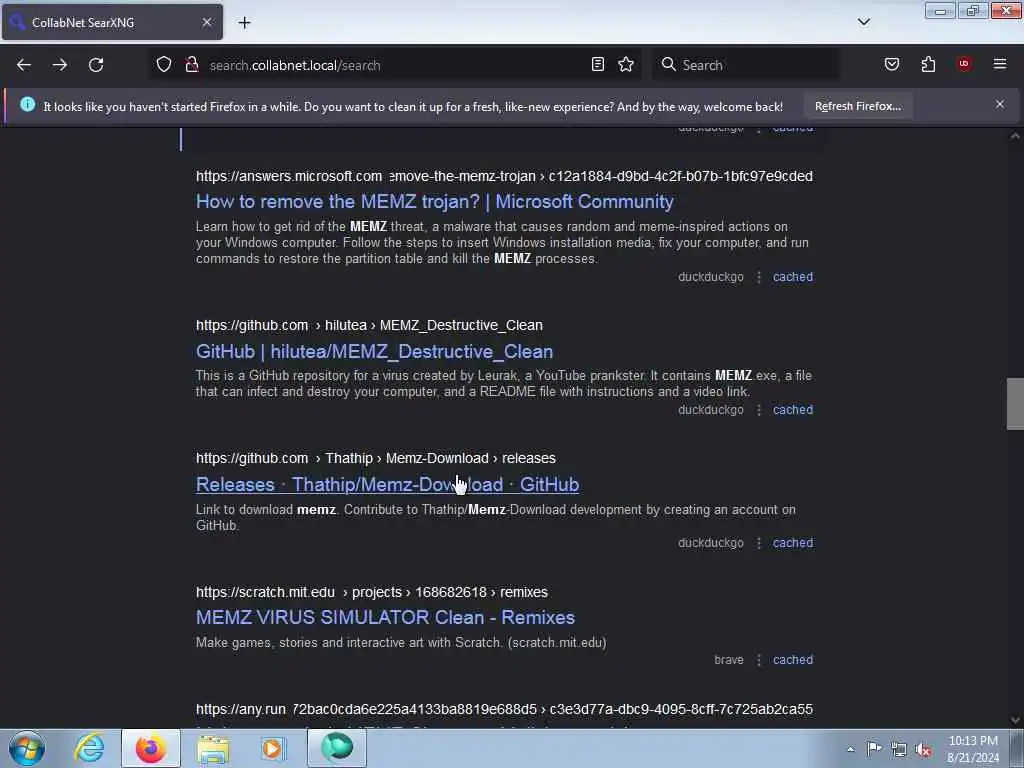Click the page vertical scrollbar thumb
Image resolution: width=1024 pixels, height=768 pixels.
tap(1015, 404)
